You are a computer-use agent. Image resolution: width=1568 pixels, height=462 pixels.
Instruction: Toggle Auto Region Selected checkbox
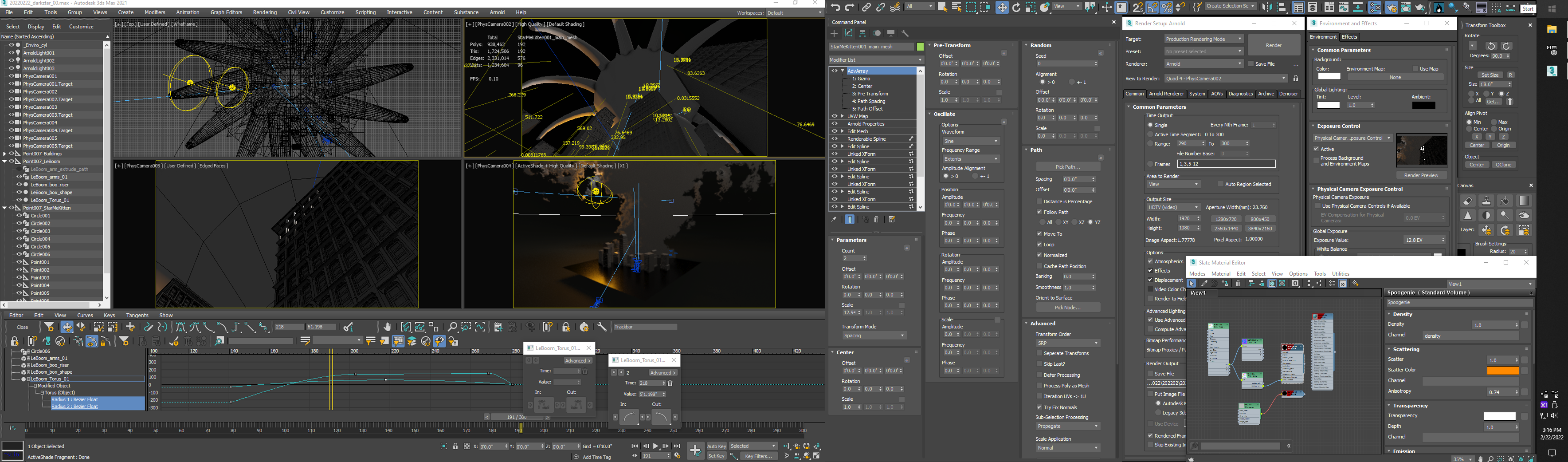click(1221, 184)
